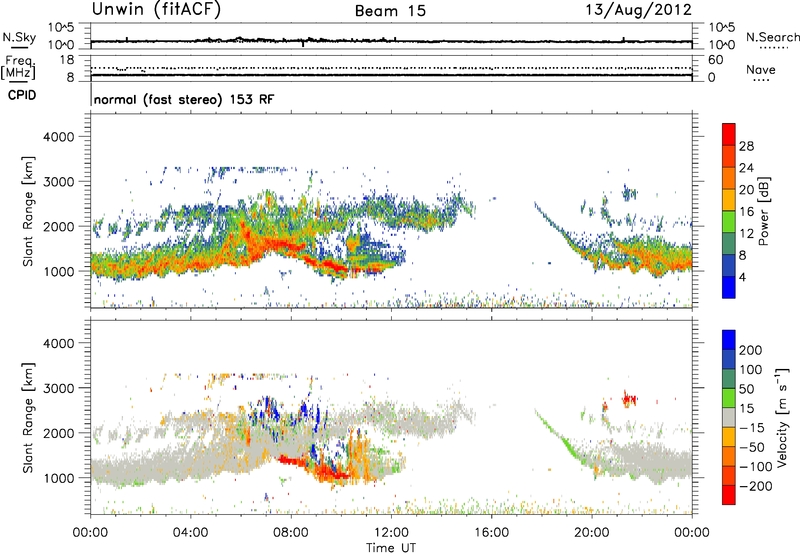Click the blue bottom of power colorbar
800x554 pixels.
pyautogui.click(x=729, y=287)
